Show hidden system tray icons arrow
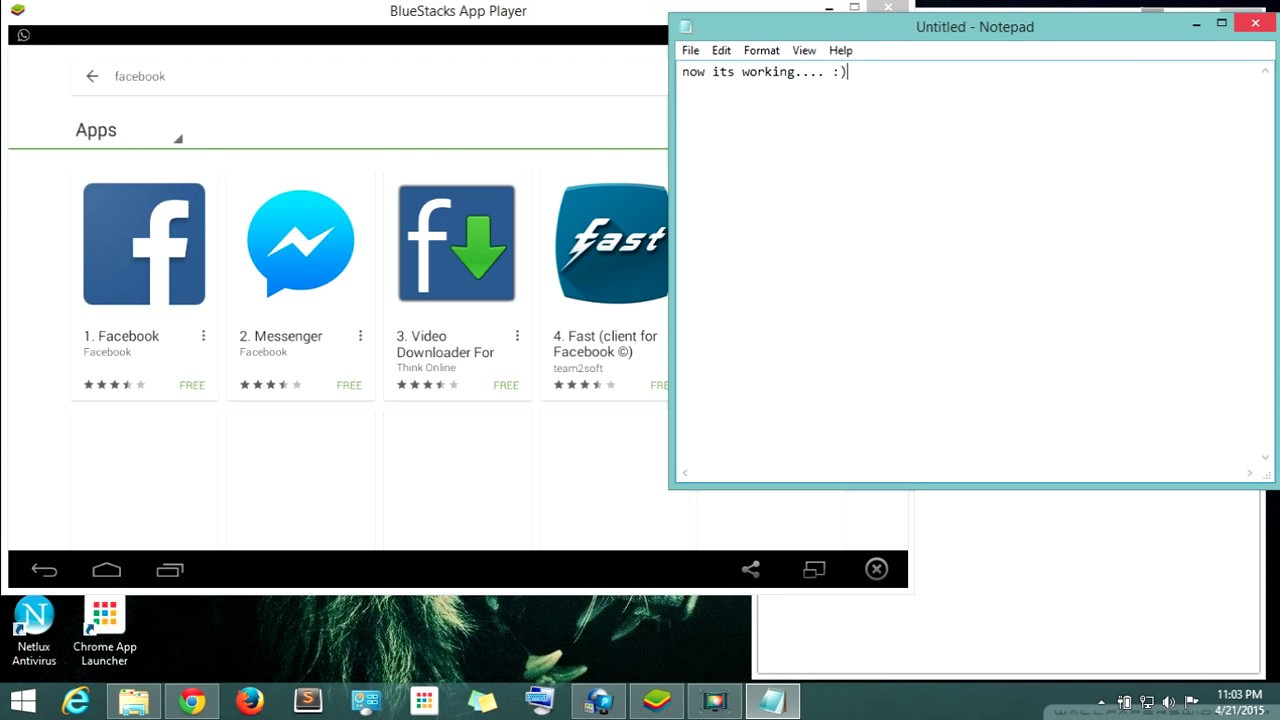The image size is (1280, 720). pyautogui.click(x=1102, y=703)
